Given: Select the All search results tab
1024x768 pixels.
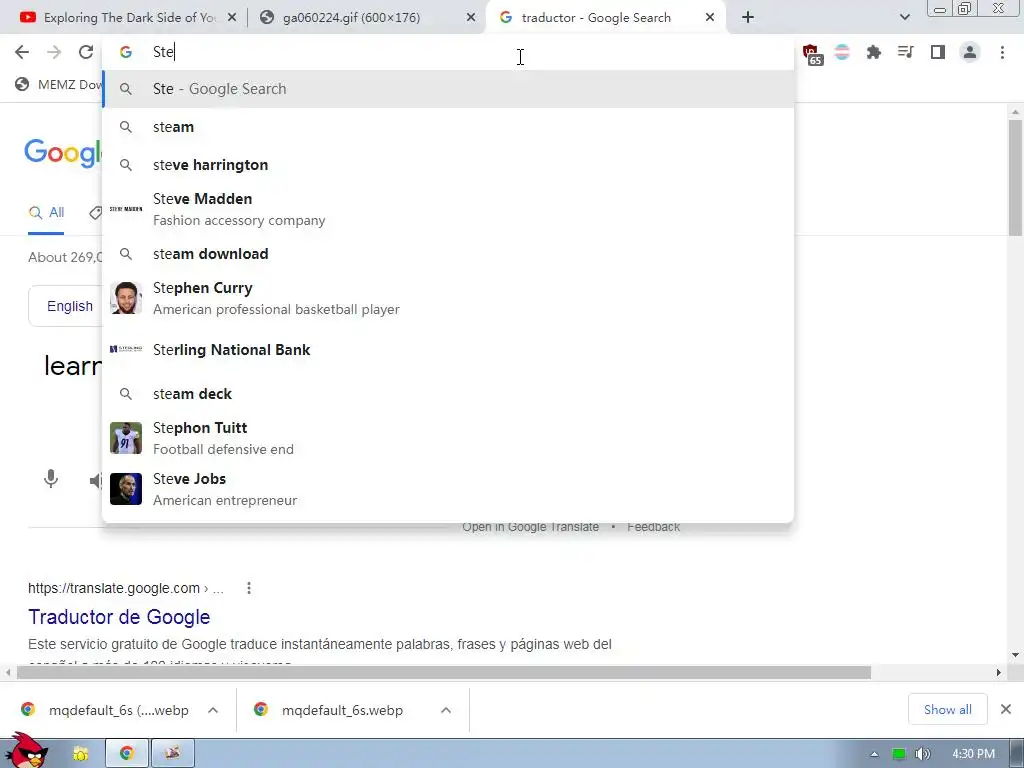Looking at the screenshot, I should tap(46, 213).
